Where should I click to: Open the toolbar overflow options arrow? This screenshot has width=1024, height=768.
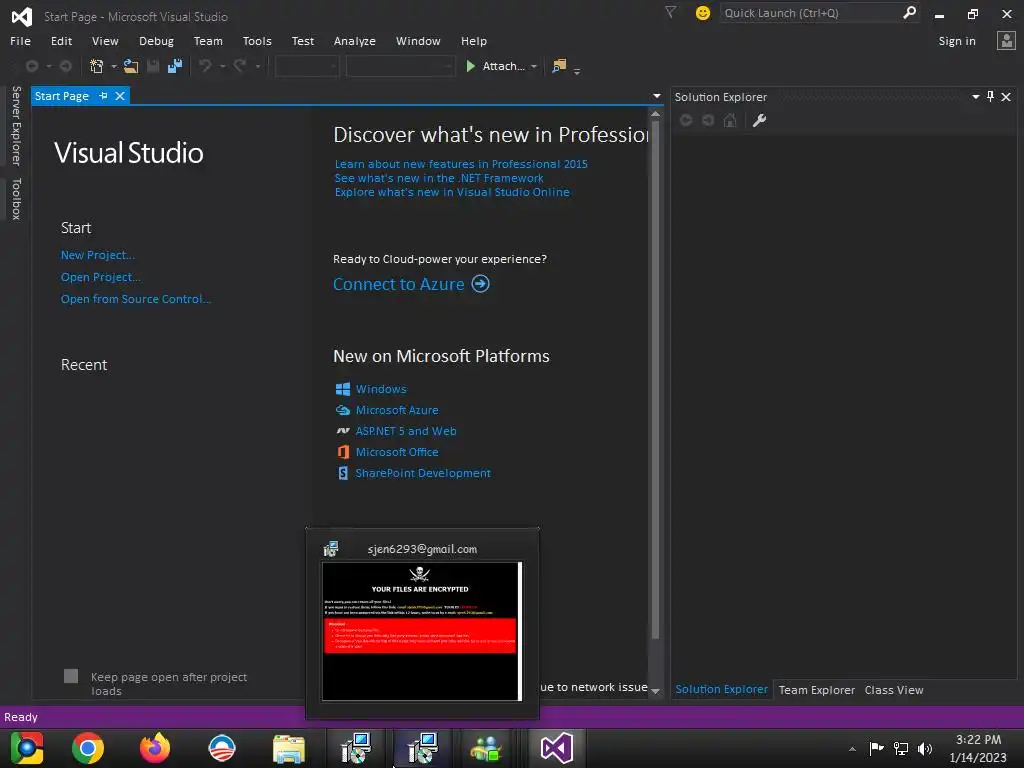point(577,71)
